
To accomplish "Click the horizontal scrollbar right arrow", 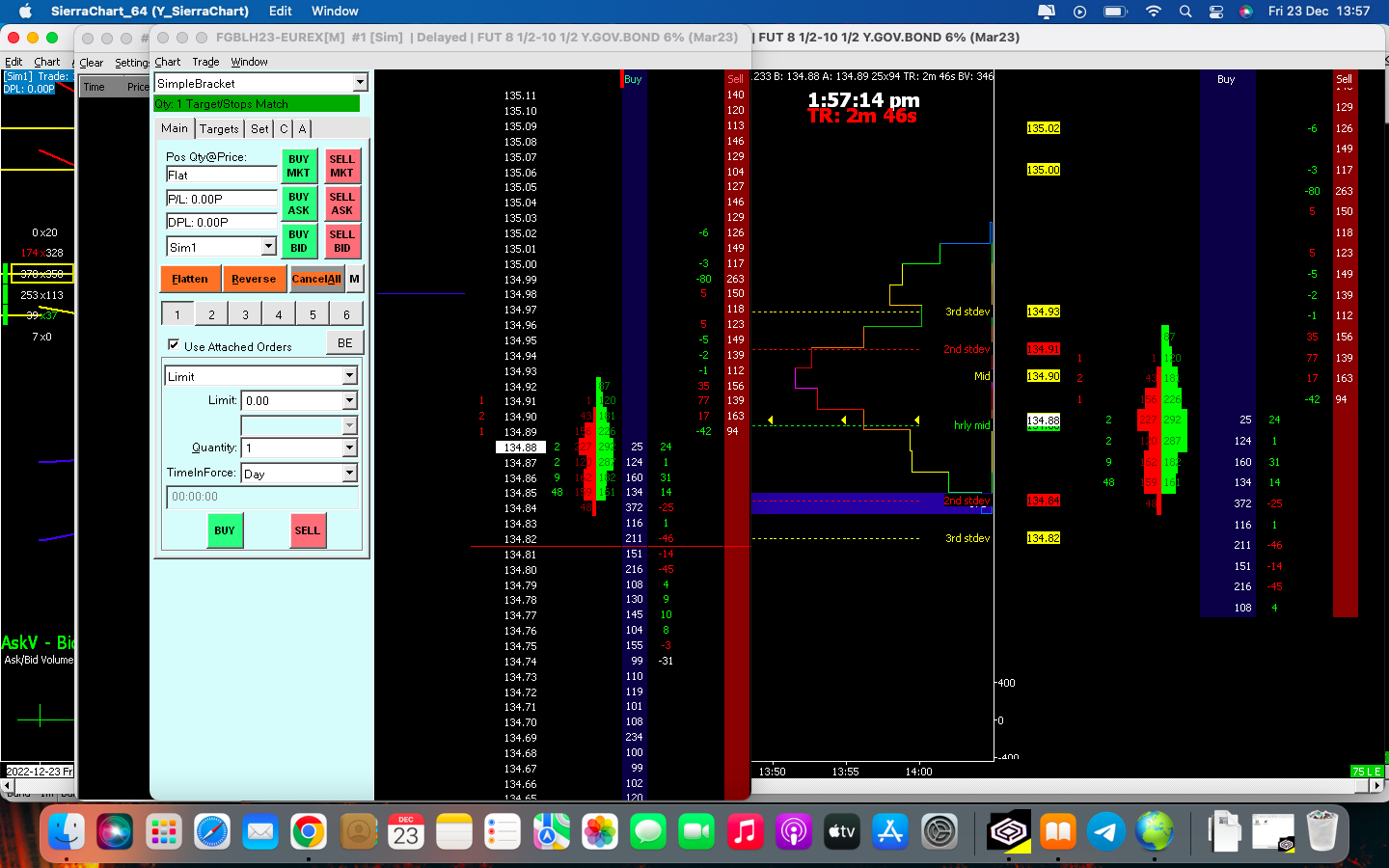I will point(1375,785).
